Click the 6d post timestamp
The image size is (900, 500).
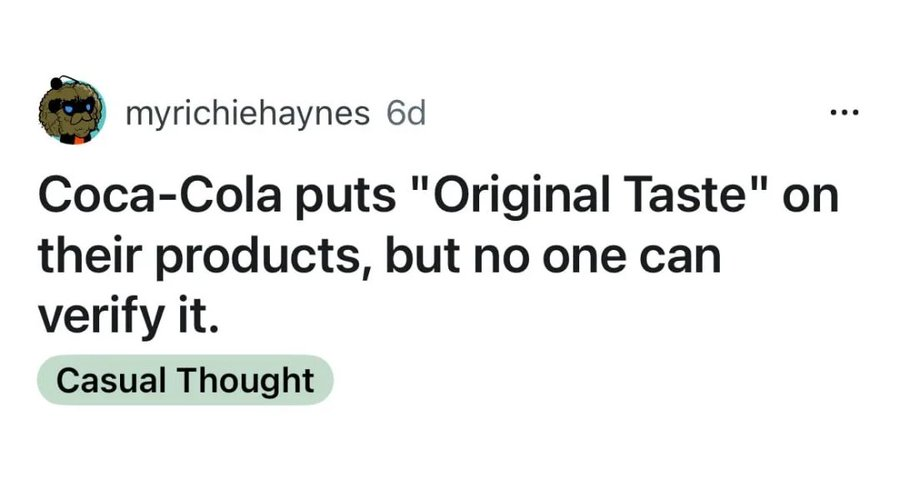pos(406,113)
